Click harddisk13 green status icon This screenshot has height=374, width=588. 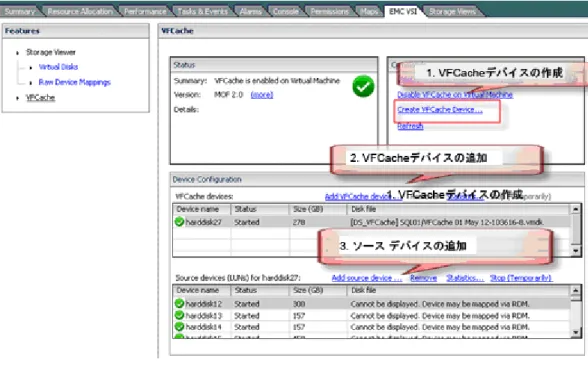click(179, 315)
